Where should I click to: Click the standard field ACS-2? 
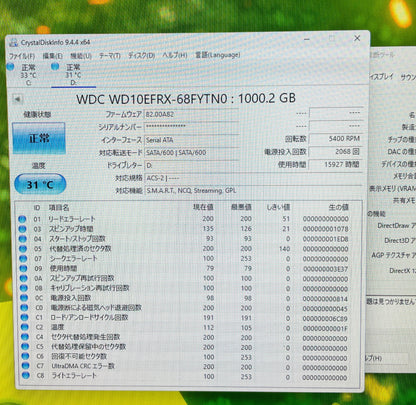tap(253, 178)
